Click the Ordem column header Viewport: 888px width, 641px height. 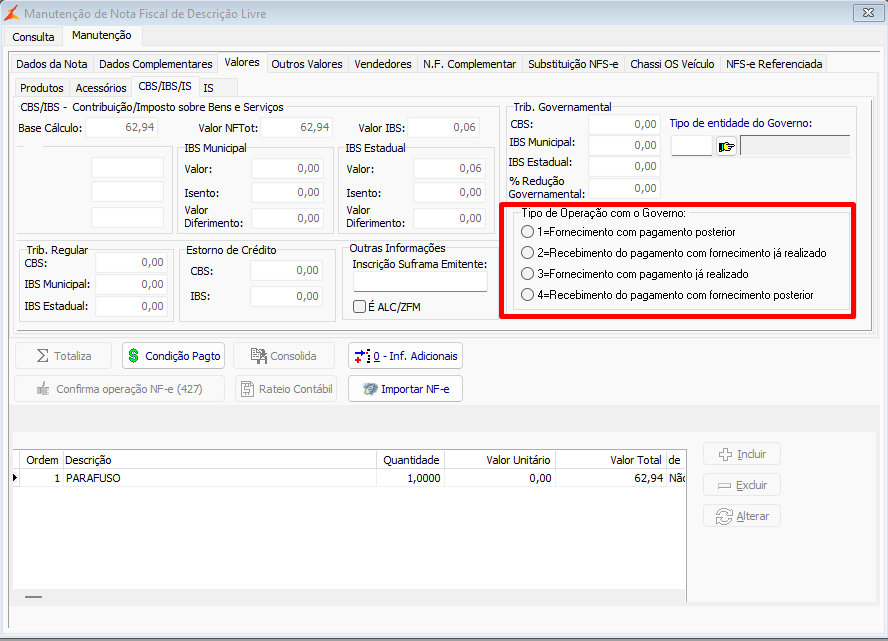(42, 460)
